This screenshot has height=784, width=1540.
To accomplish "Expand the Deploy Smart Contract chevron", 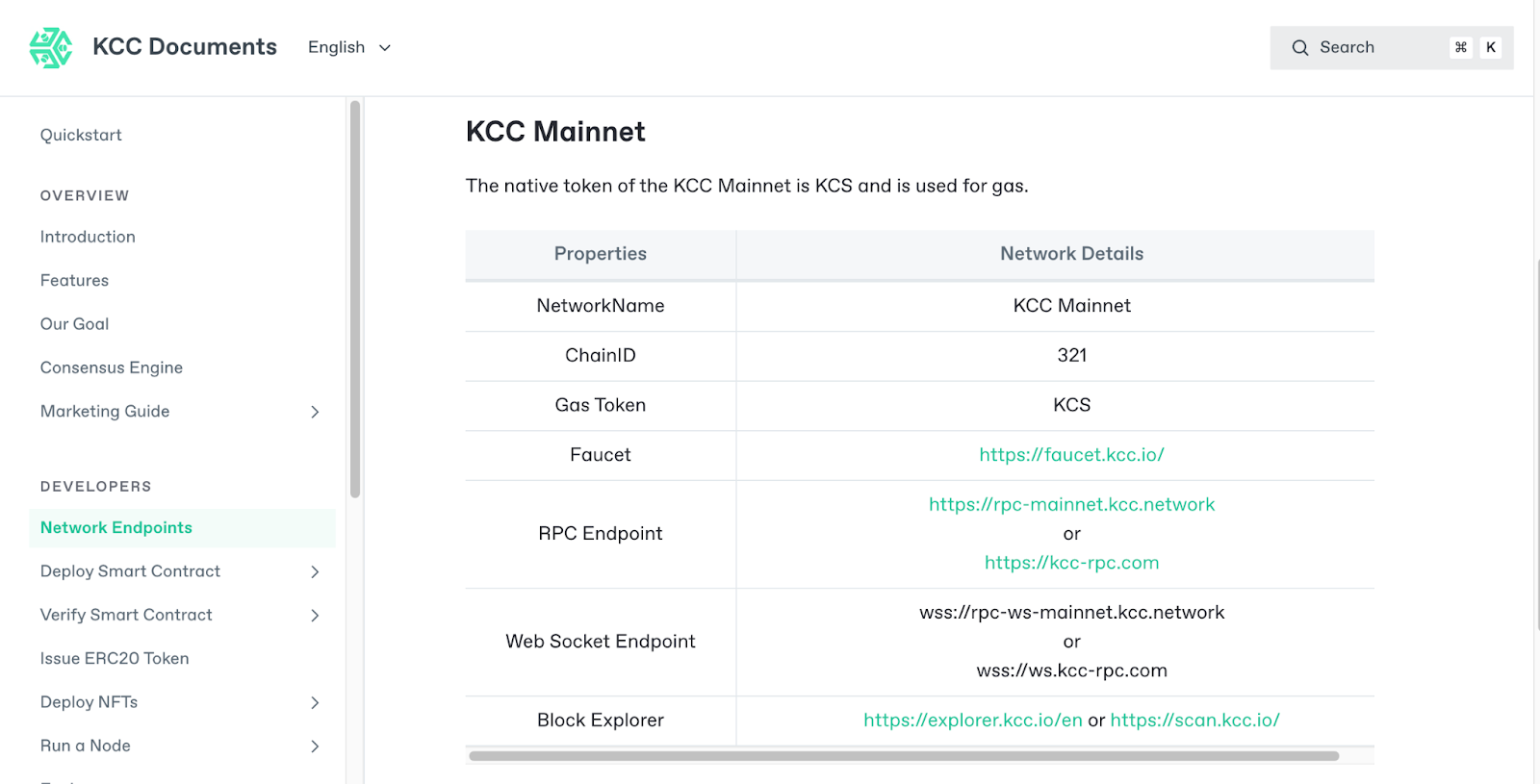I will (x=315, y=571).
